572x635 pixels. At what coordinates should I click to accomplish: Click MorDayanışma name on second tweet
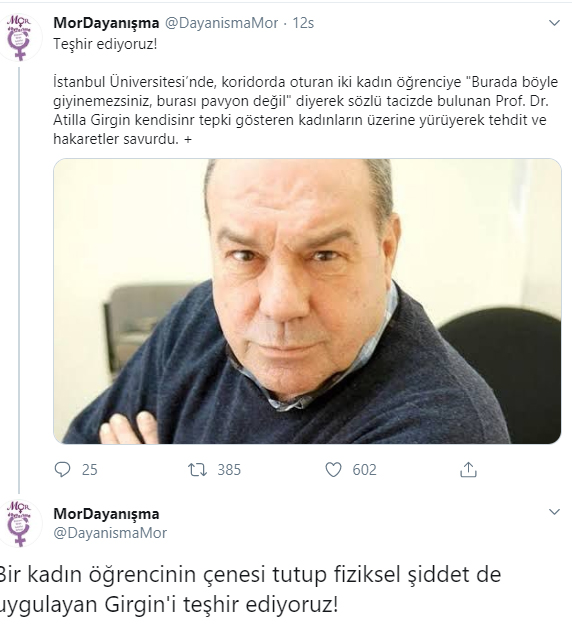point(106,514)
